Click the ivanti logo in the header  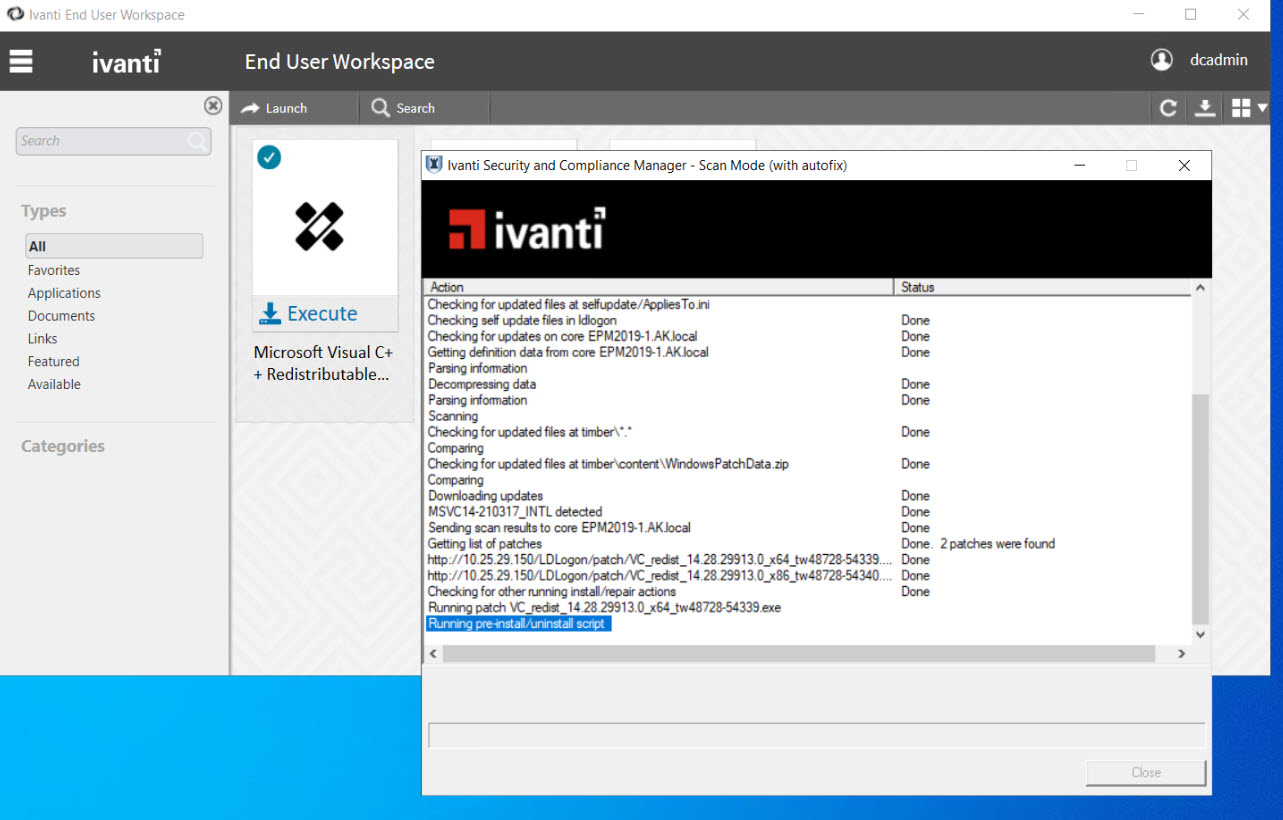(127, 61)
